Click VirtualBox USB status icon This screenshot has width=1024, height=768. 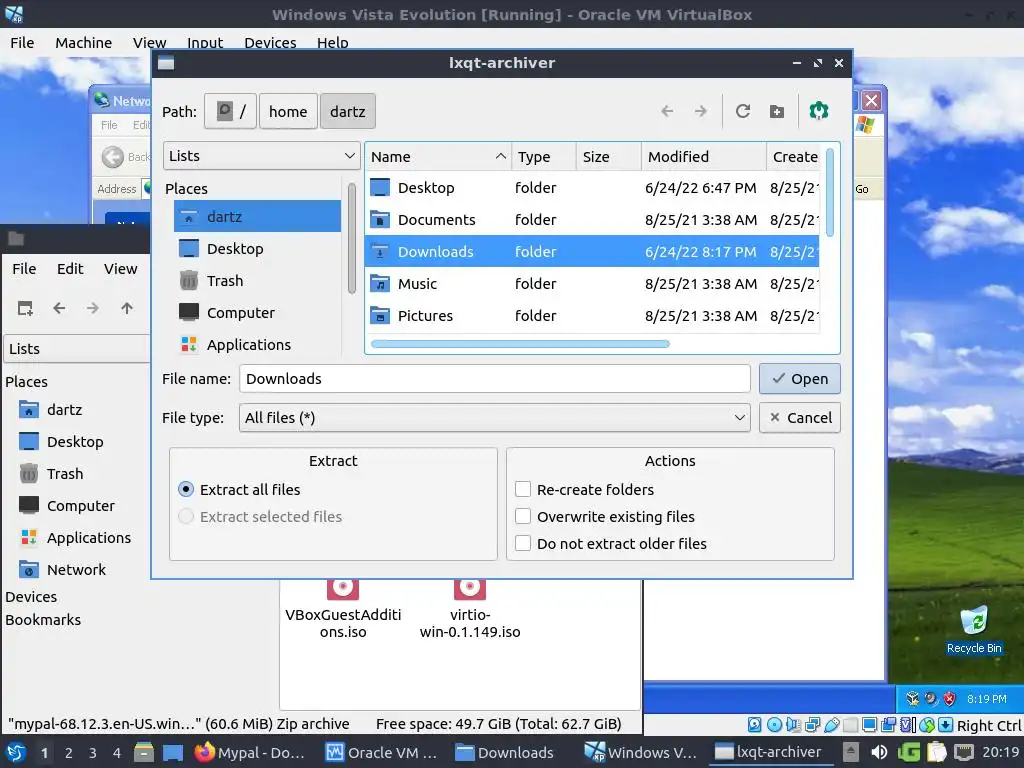tap(831, 725)
